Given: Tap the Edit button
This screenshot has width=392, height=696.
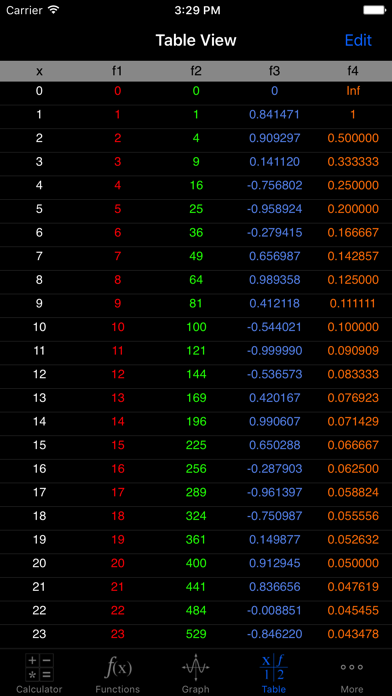Looking at the screenshot, I should [x=358, y=40].
